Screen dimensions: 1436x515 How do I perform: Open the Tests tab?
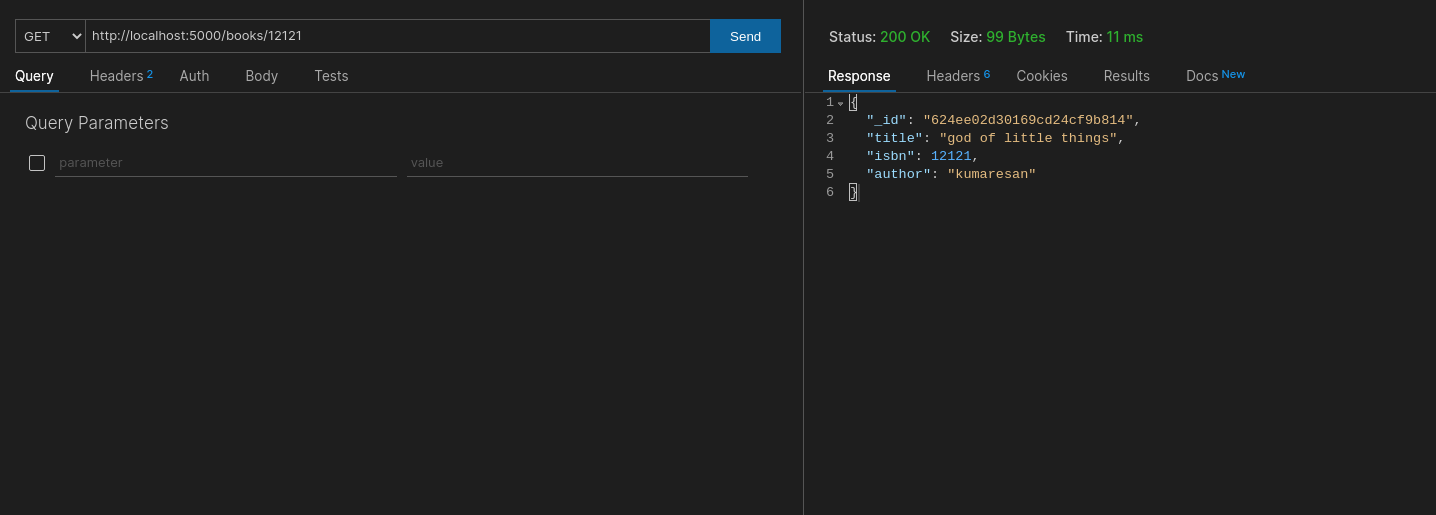click(331, 76)
